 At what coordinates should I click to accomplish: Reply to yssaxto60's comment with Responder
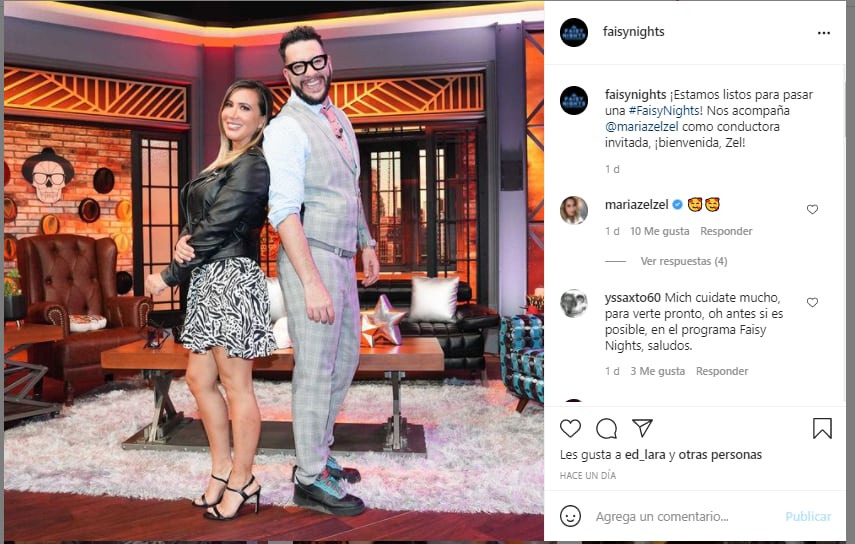pyautogui.click(x=722, y=371)
